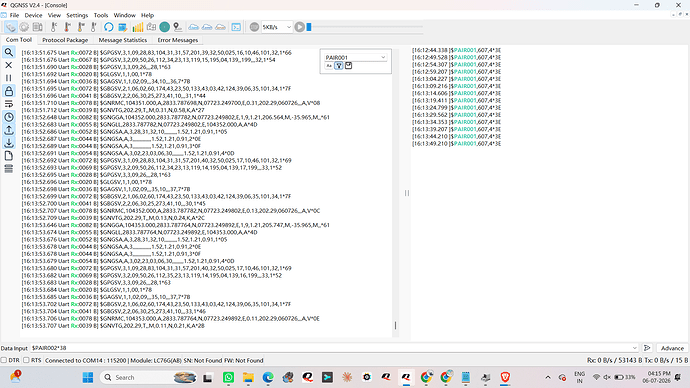Viewport: 690px width, 388px height.
Task: Open the Windows Start button
Action: click(x=88, y=377)
